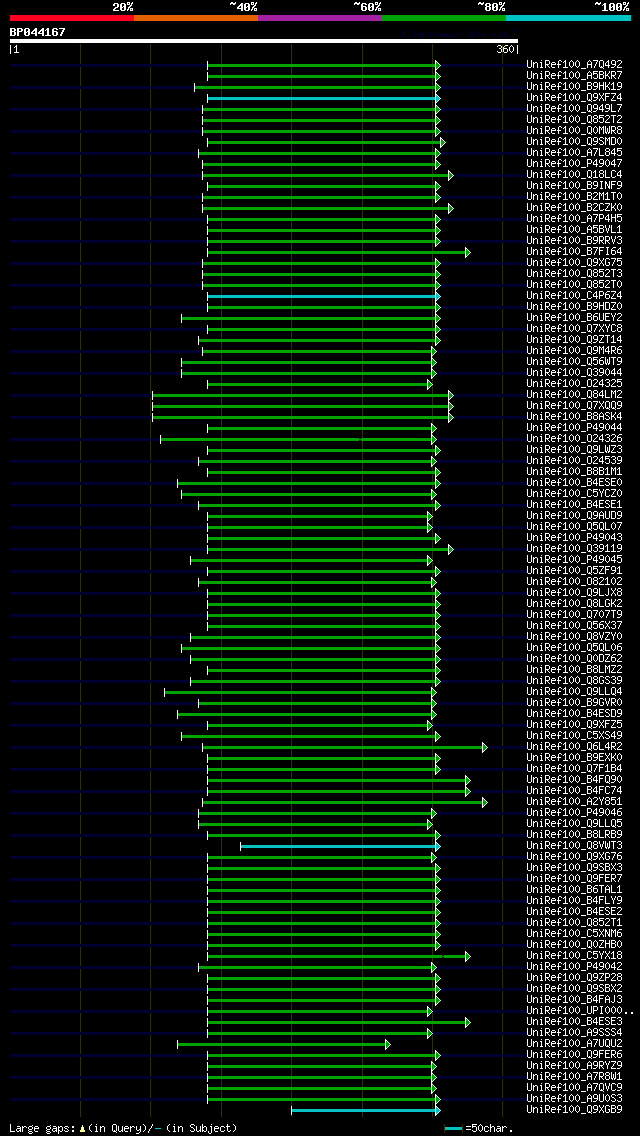Viewport: 640px width, 1136px height.
Task: Click the cyan ~100% color segment
Action: (x=568, y=17)
